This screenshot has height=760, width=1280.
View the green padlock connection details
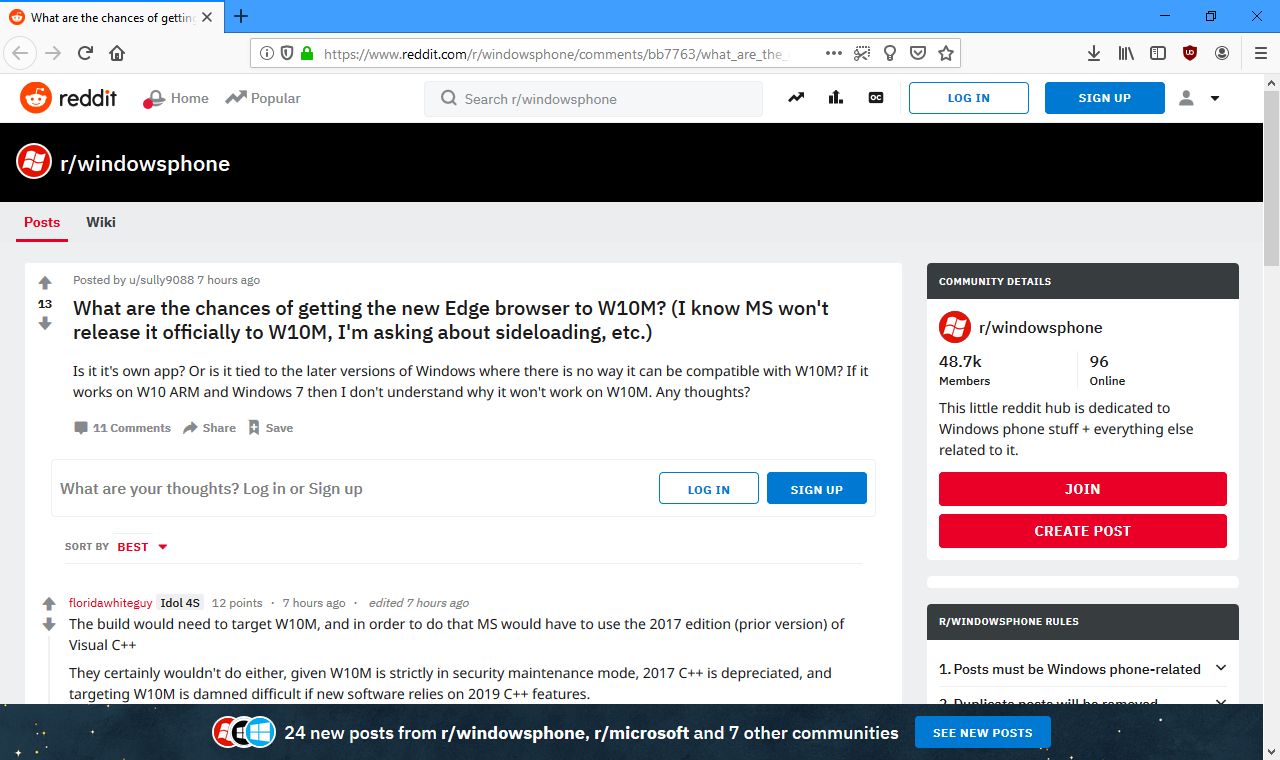[x=307, y=54]
